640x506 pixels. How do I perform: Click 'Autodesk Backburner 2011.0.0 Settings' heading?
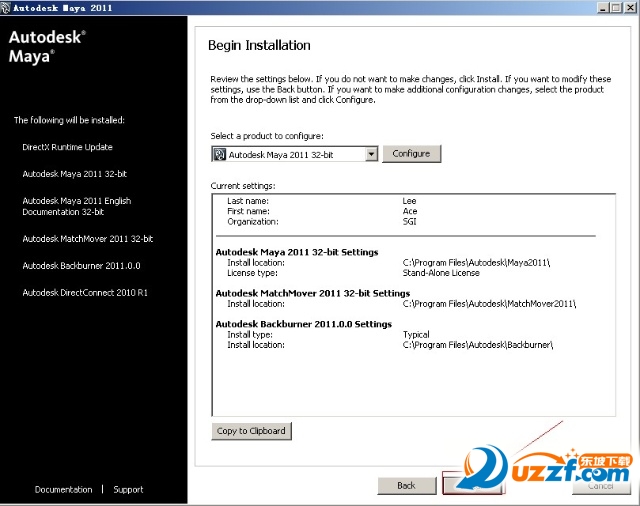[x=304, y=324]
